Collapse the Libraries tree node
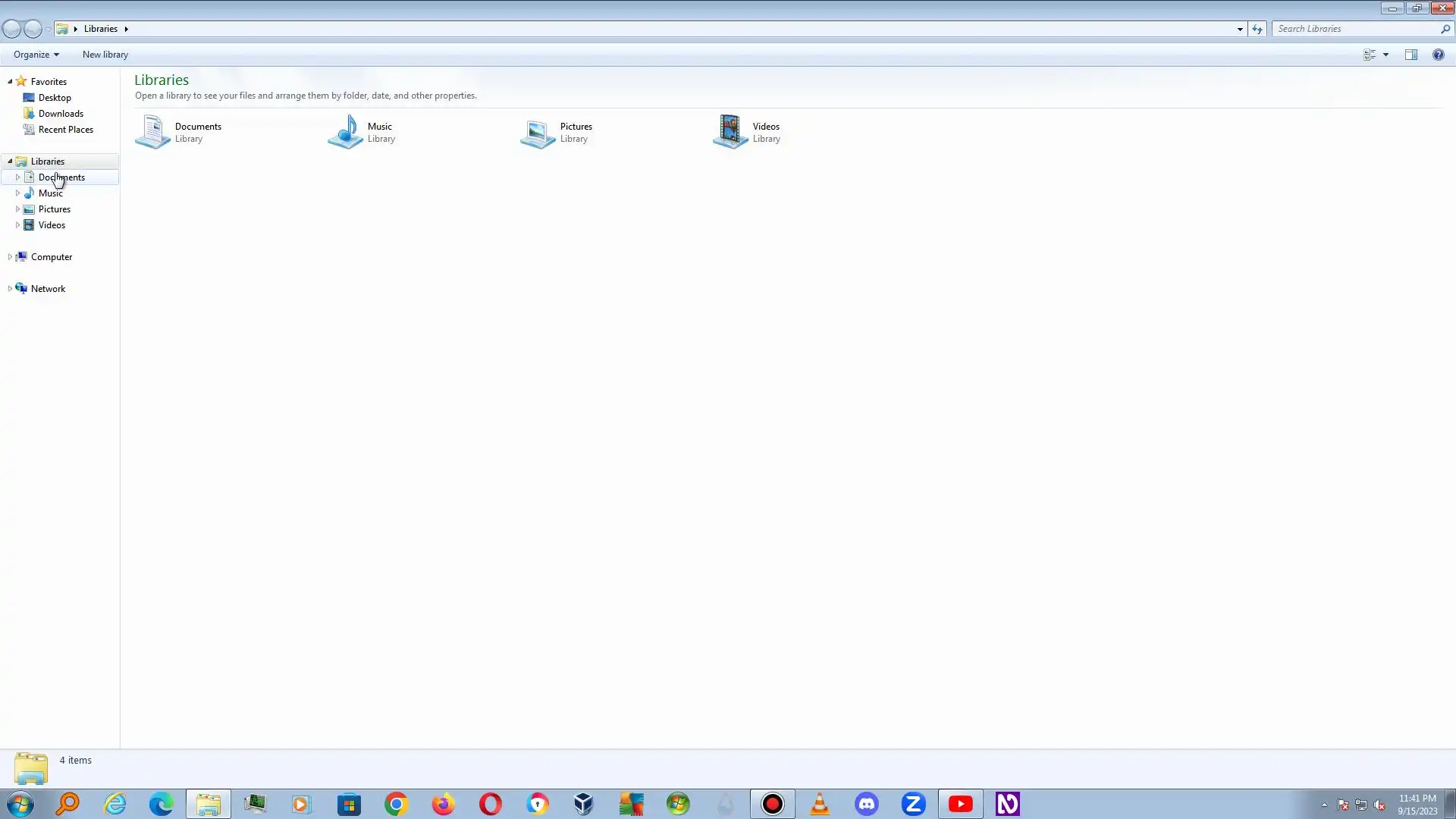The image size is (1456, 819). point(10,162)
